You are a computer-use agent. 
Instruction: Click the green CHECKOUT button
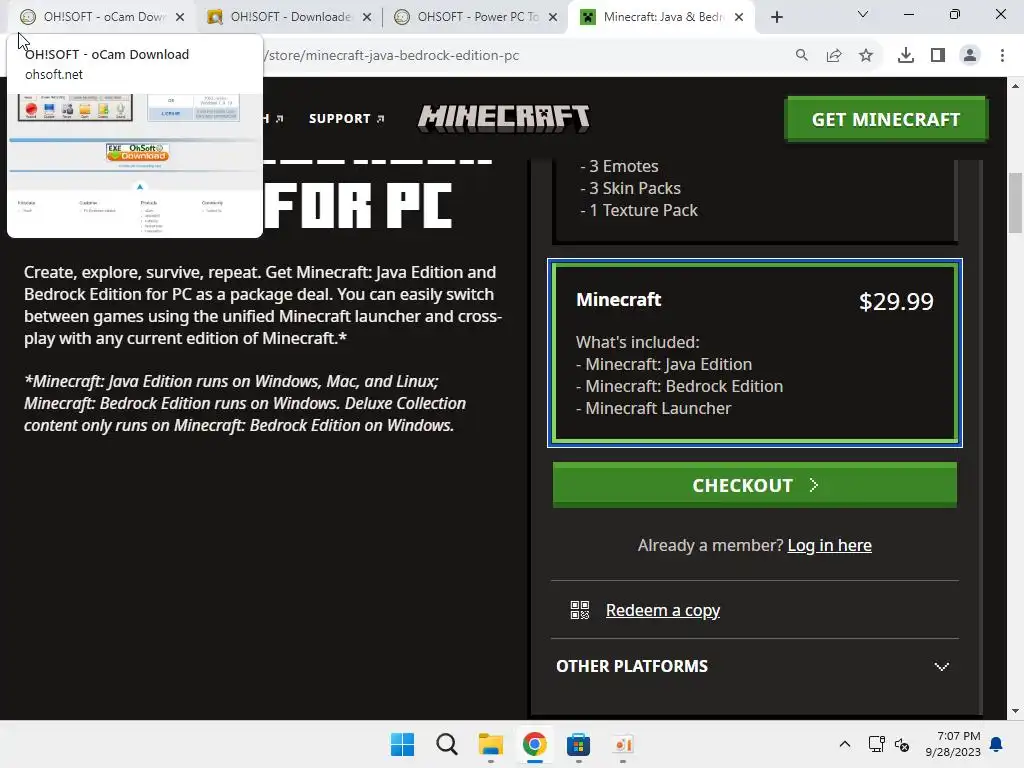[x=754, y=485]
